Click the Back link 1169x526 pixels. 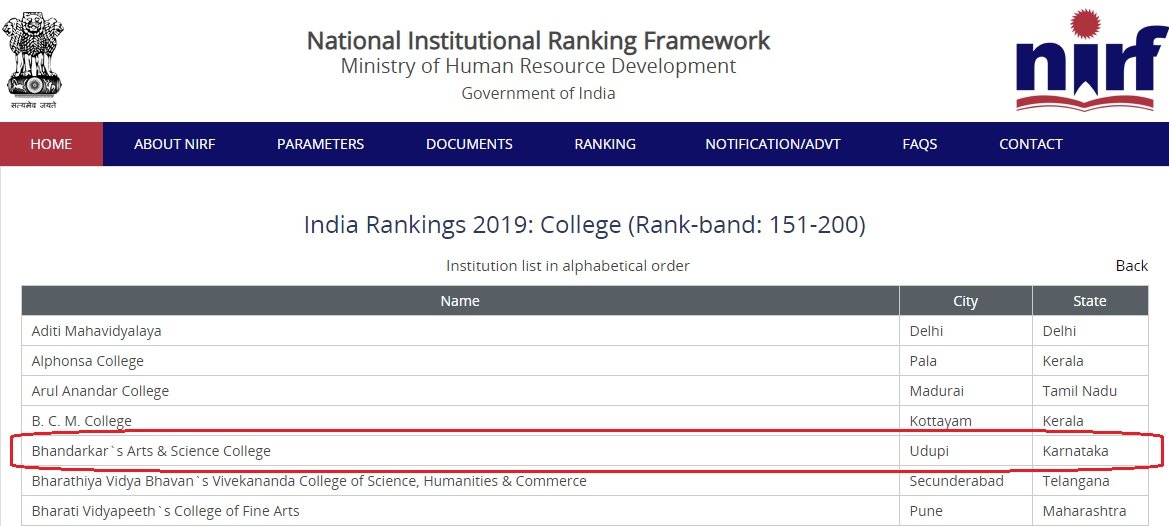coord(1131,265)
